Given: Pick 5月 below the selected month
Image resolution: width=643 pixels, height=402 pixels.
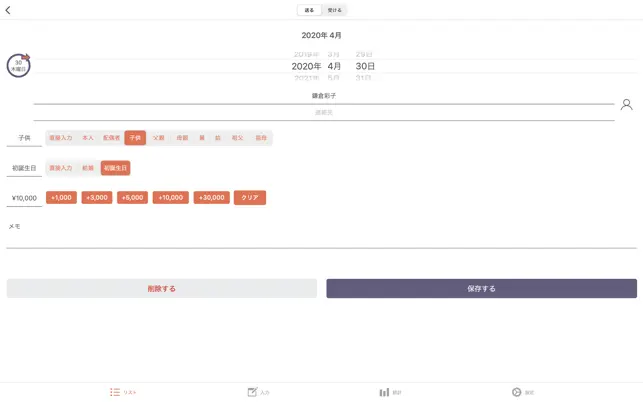Looking at the screenshot, I should tap(333, 78).
